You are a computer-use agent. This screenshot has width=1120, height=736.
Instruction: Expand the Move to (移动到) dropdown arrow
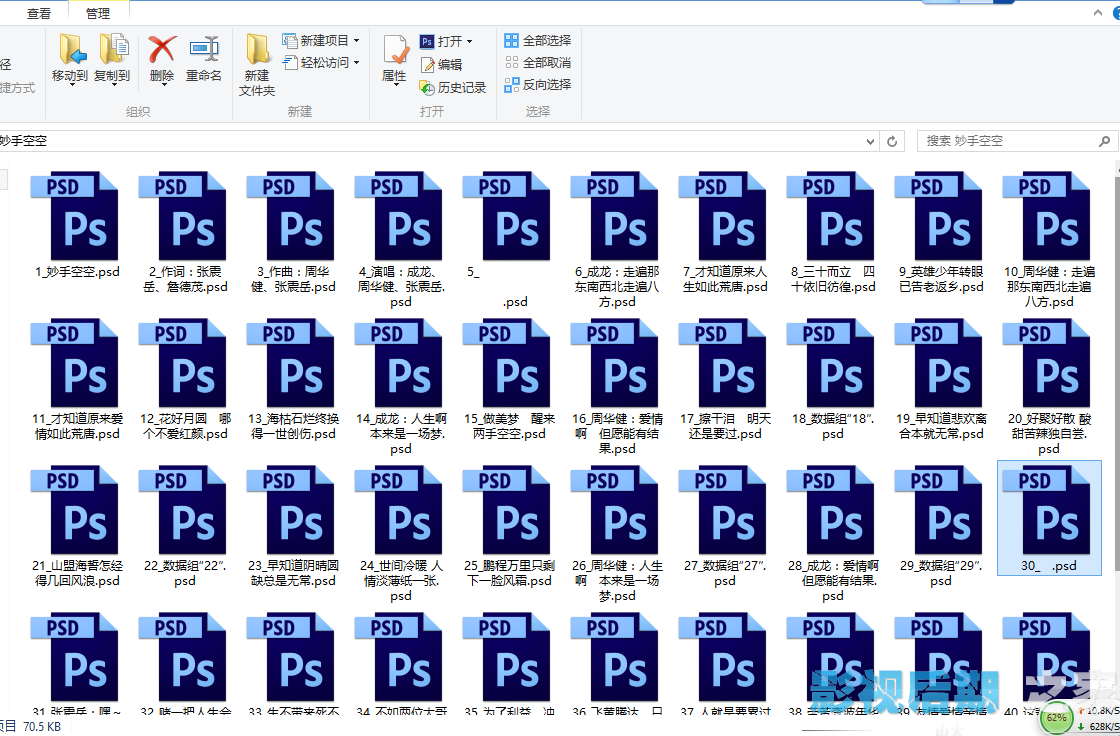70,84
